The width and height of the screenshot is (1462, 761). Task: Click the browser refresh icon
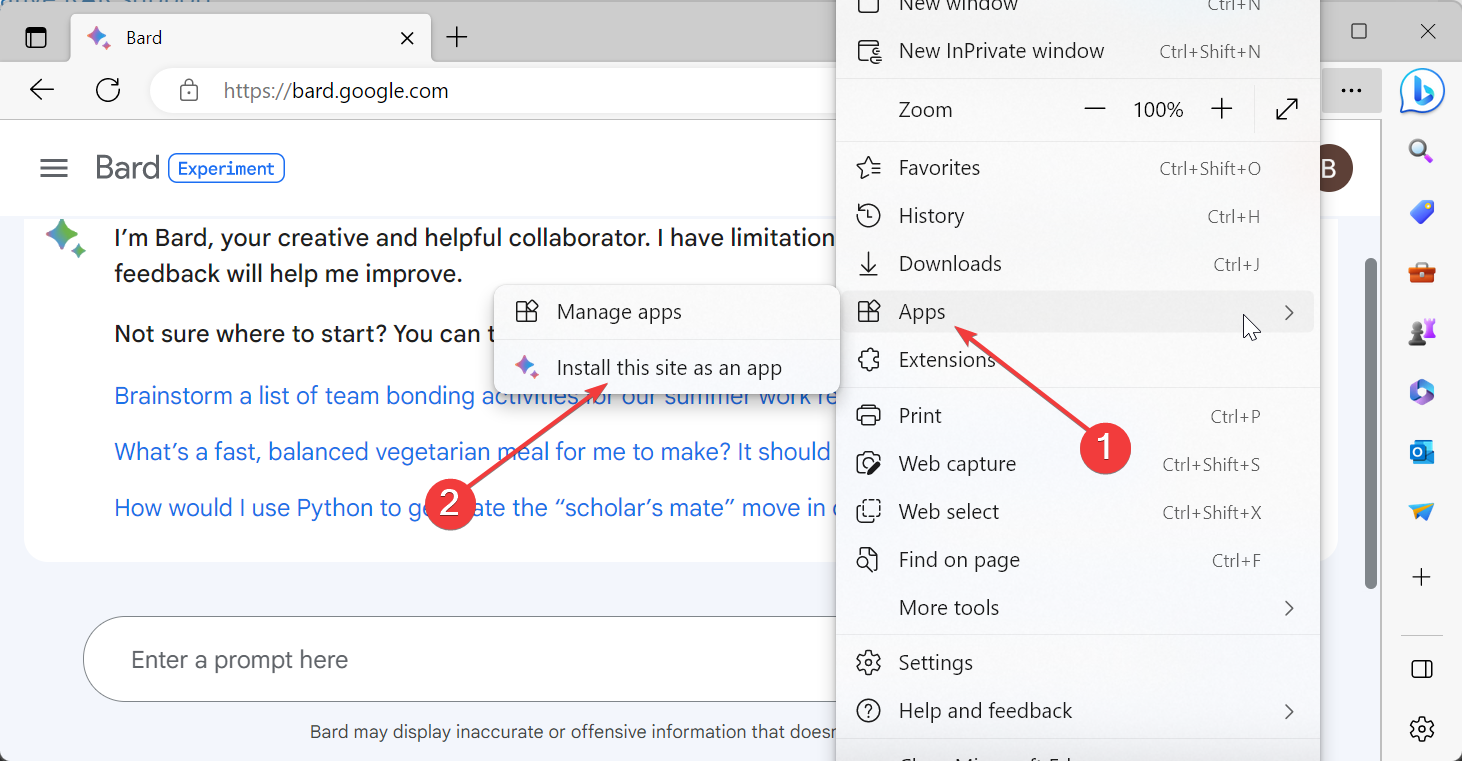(108, 91)
